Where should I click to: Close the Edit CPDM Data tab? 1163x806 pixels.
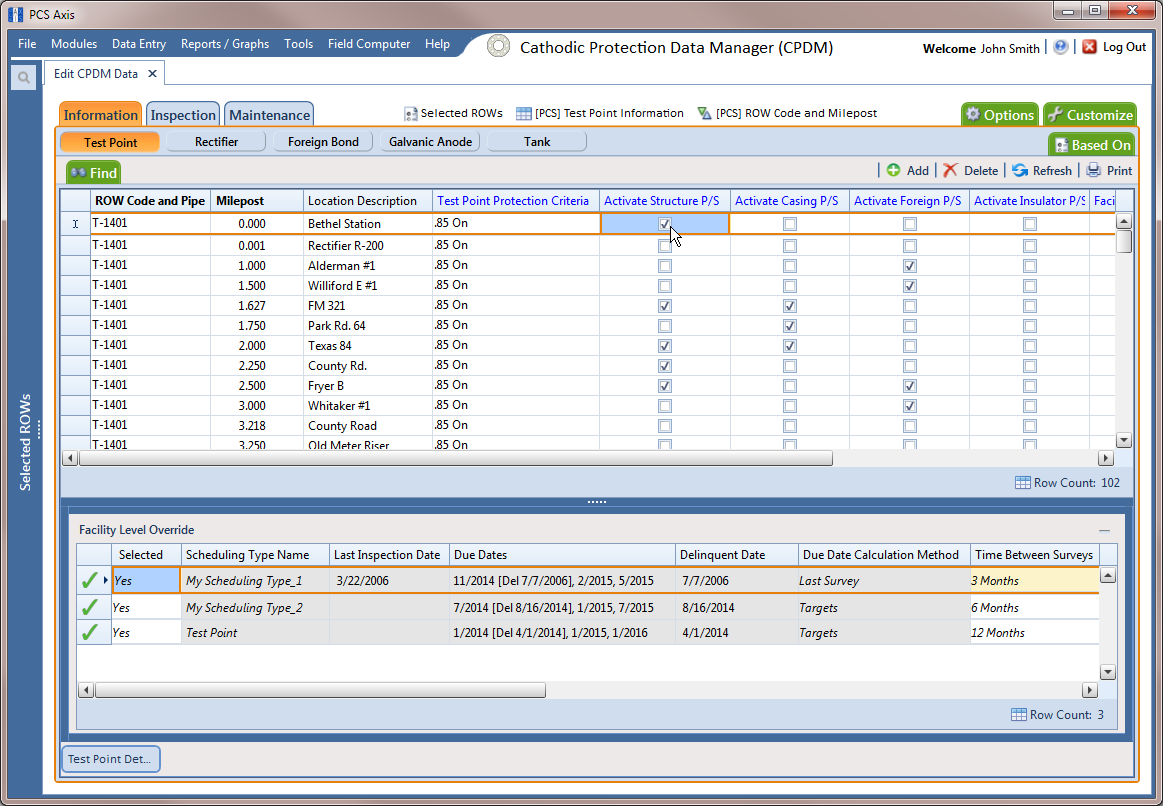pyautogui.click(x=152, y=73)
